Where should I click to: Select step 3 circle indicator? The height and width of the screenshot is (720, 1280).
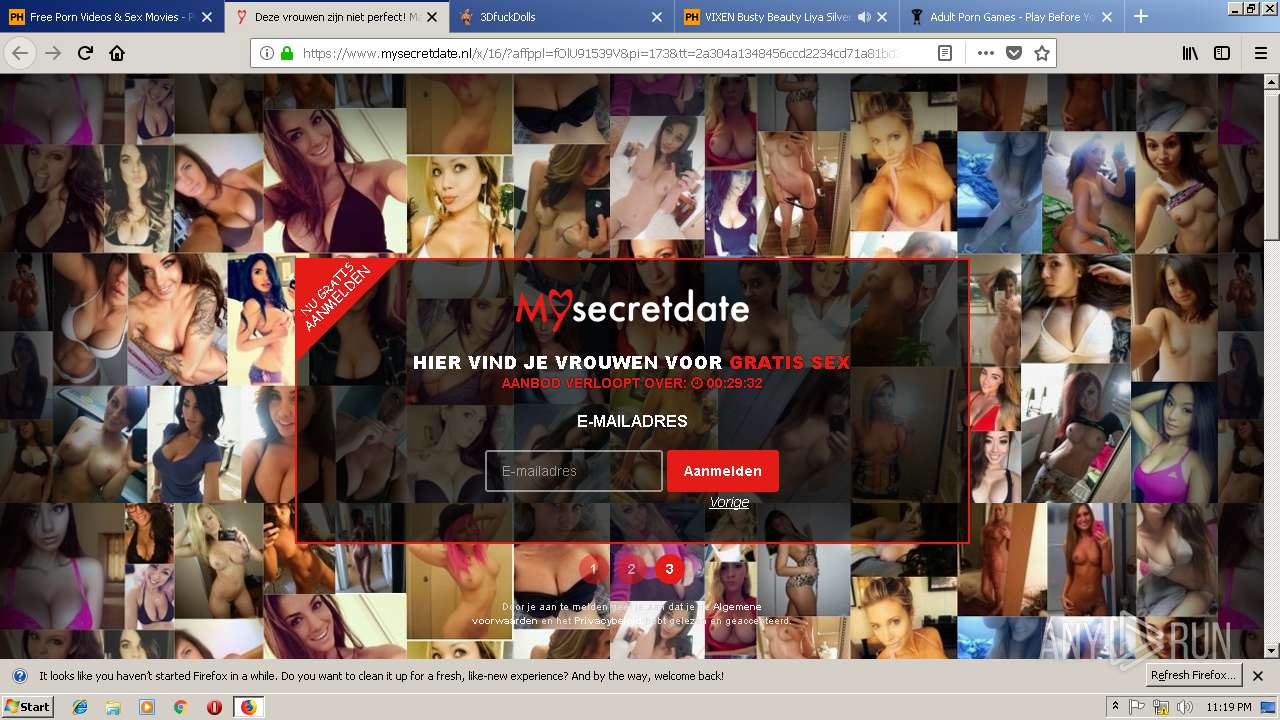[669, 569]
